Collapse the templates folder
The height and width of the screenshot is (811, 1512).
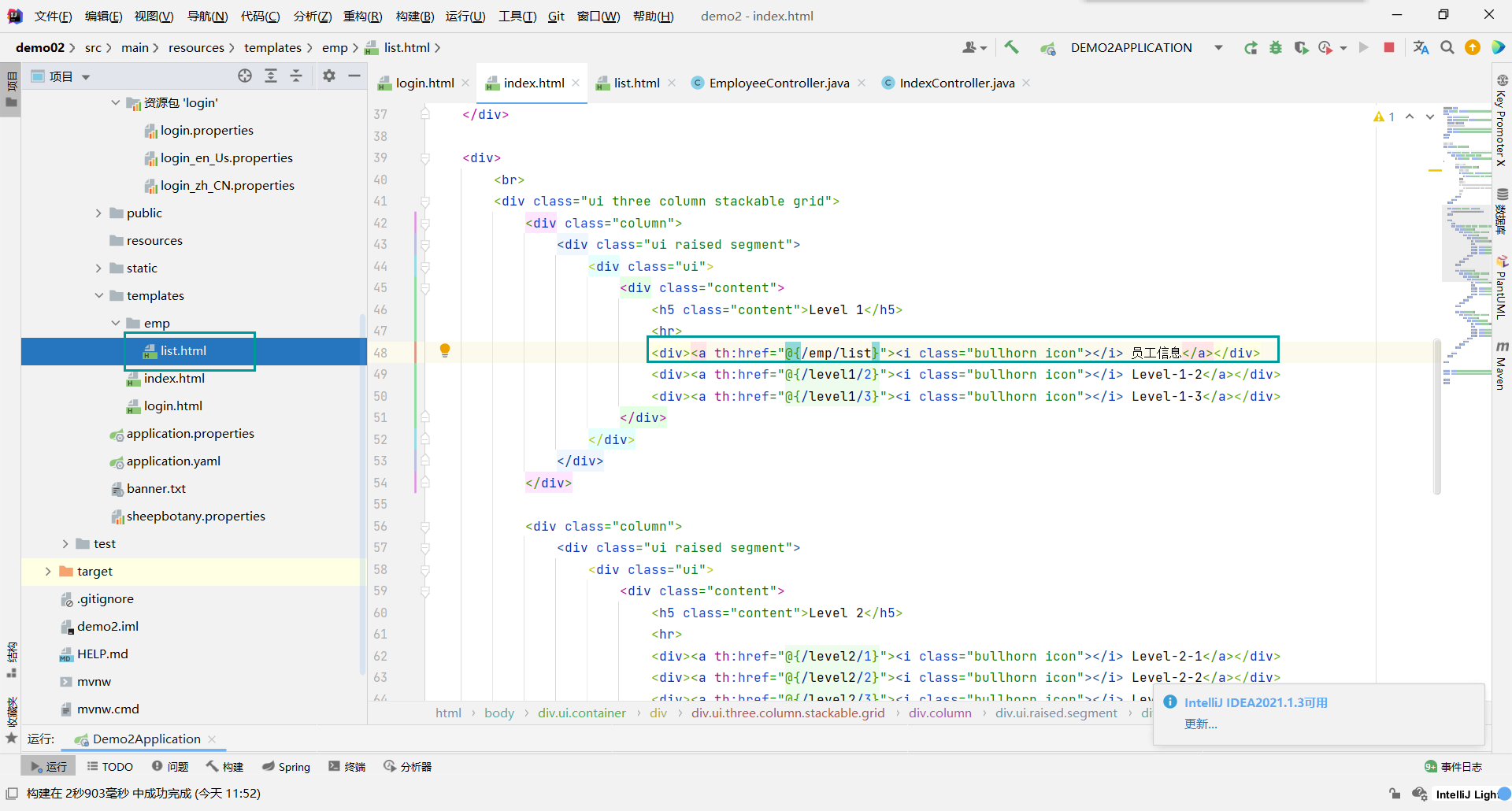click(98, 295)
